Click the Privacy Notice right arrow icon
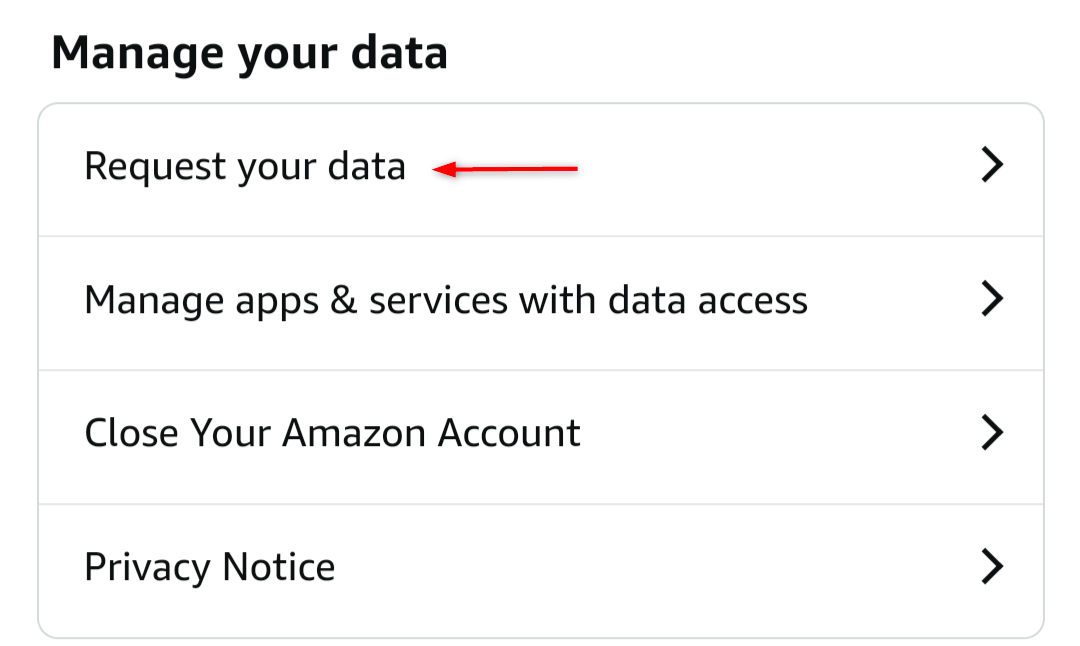The height and width of the screenshot is (646, 1080). coord(991,567)
